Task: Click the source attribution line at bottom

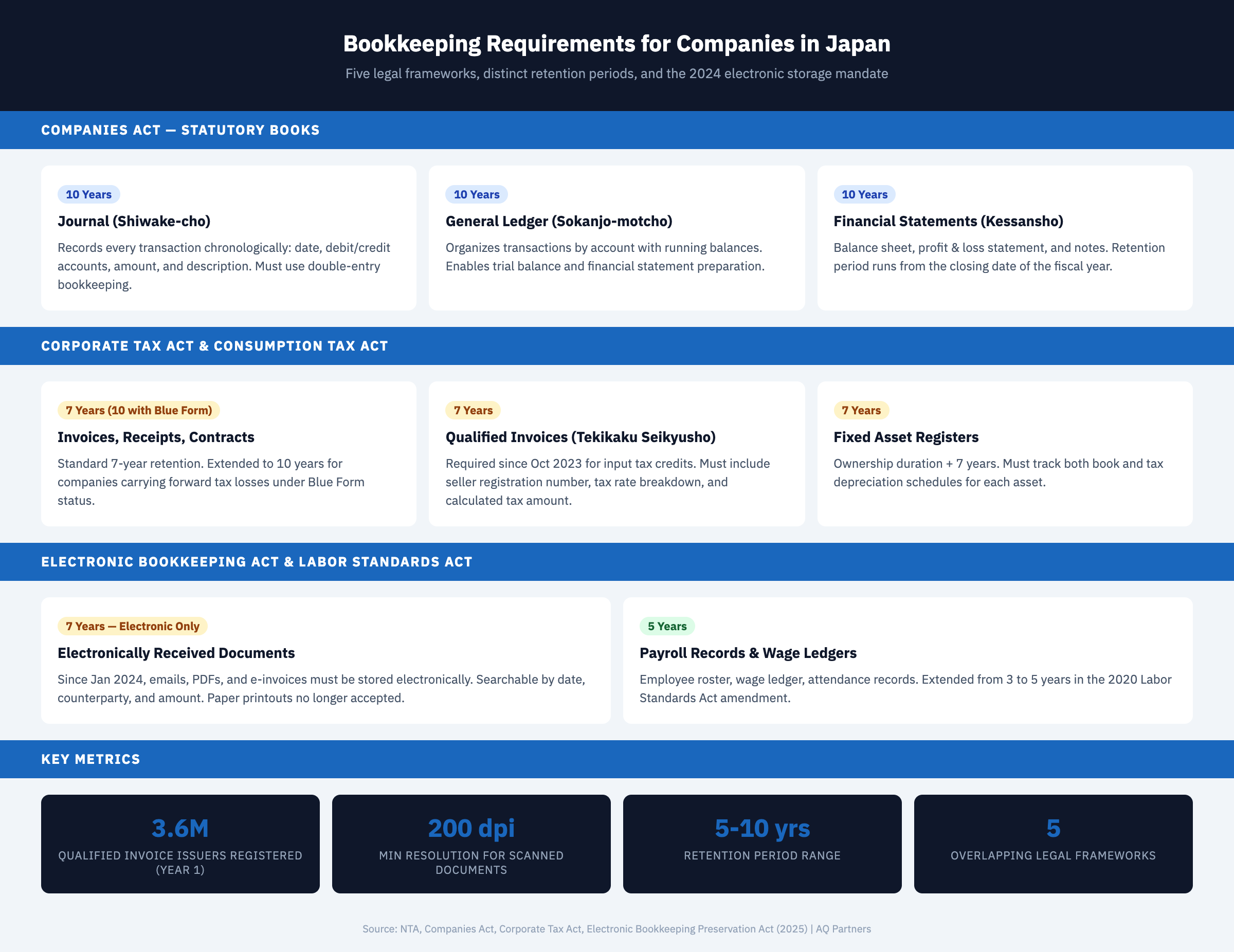Action: click(617, 929)
